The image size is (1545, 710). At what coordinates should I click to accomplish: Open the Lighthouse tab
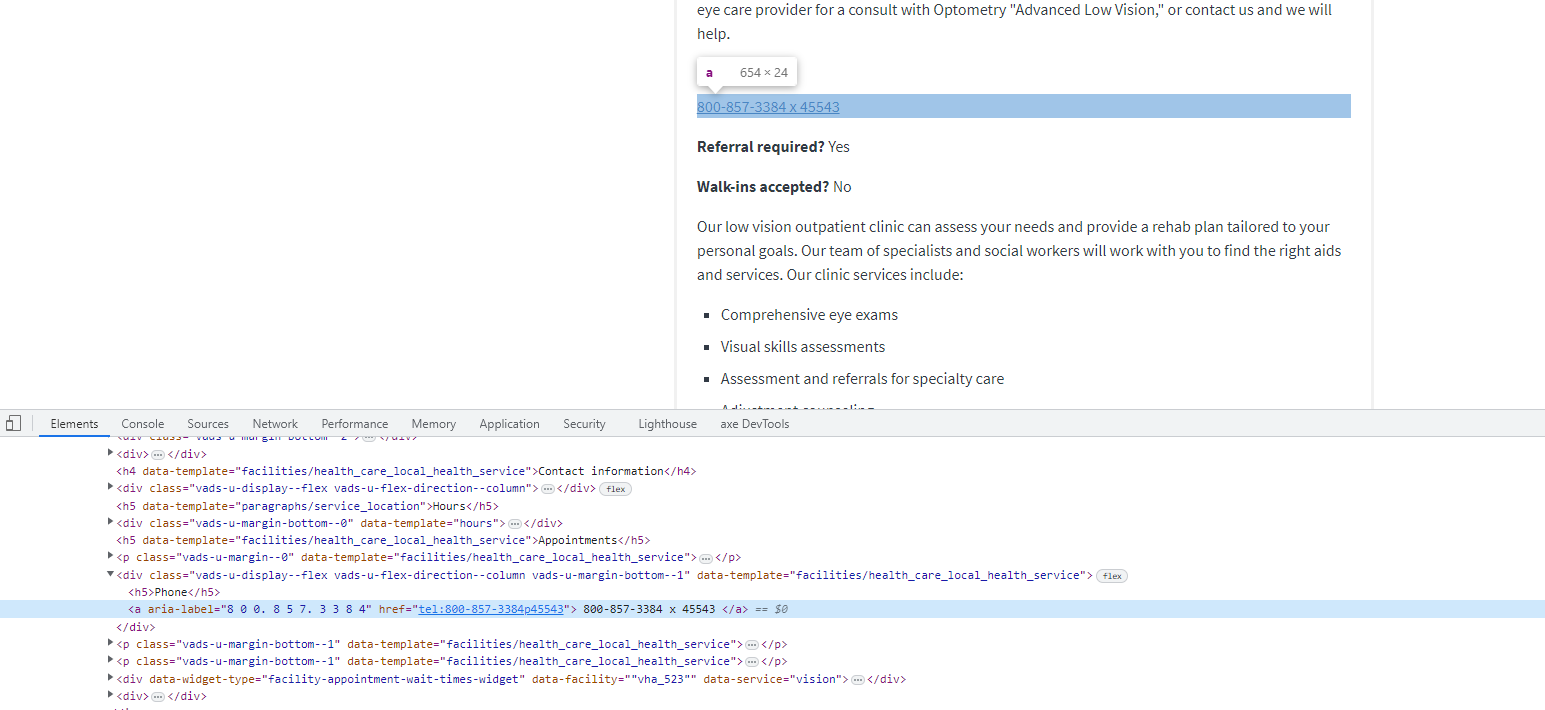(667, 424)
